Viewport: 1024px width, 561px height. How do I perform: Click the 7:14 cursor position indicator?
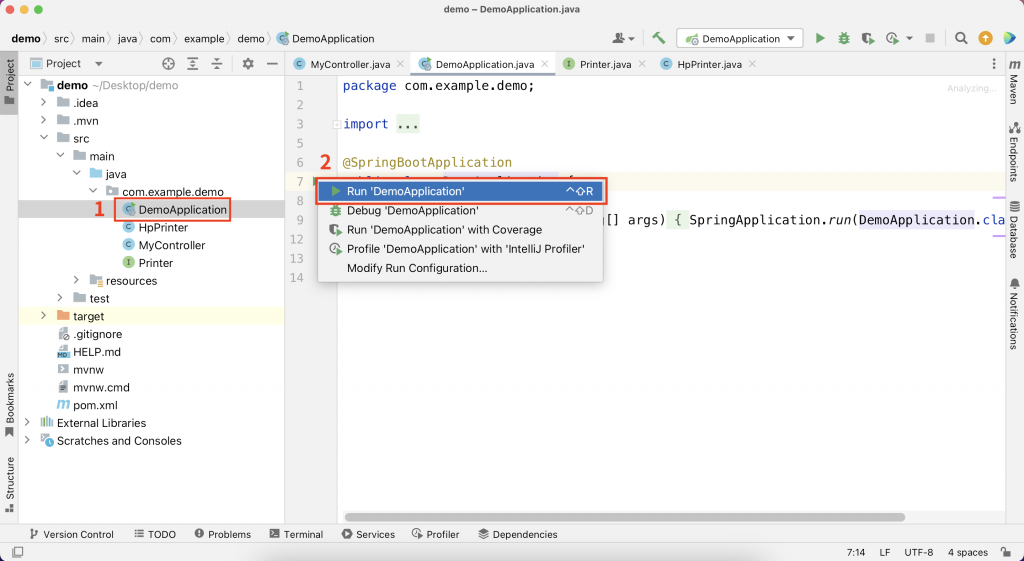click(x=856, y=553)
